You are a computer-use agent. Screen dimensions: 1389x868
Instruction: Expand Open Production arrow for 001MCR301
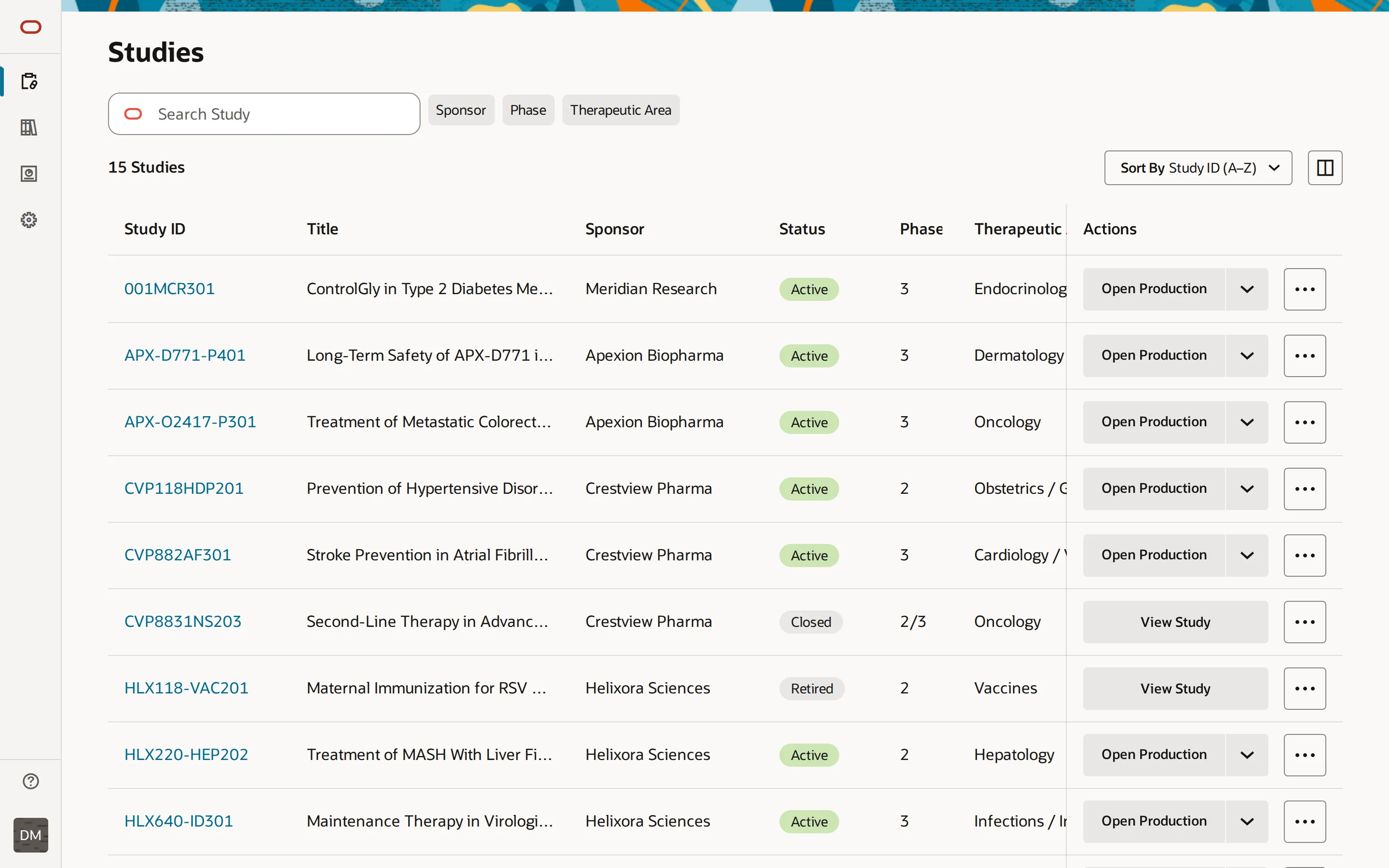(1247, 289)
